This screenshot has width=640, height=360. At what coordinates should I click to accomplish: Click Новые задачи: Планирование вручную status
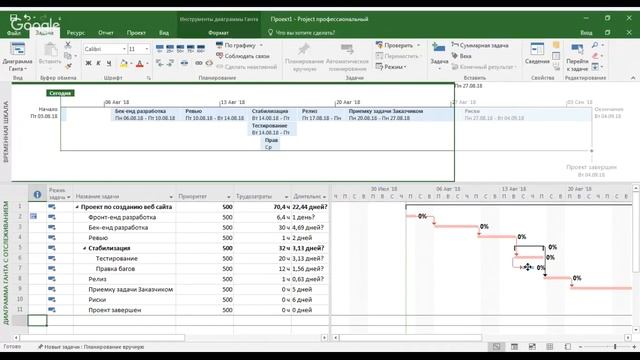91,347
